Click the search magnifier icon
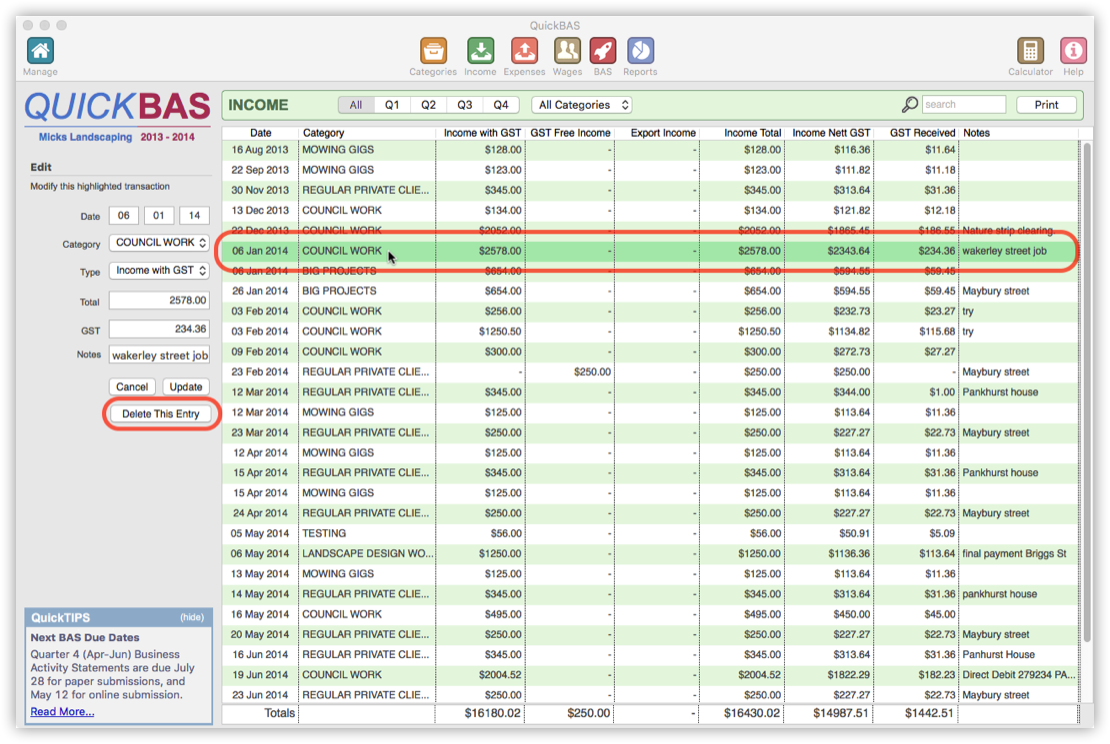The width and height of the screenshot is (1110, 744). [909, 104]
